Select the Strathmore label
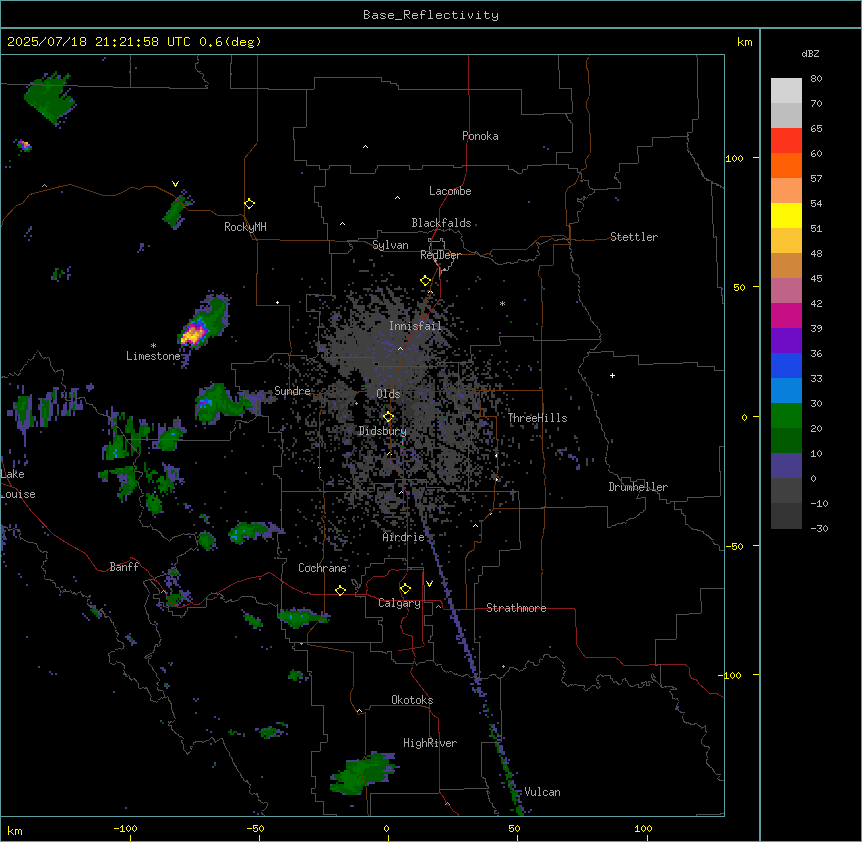This screenshot has width=862, height=842. pyautogui.click(x=516, y=608)
